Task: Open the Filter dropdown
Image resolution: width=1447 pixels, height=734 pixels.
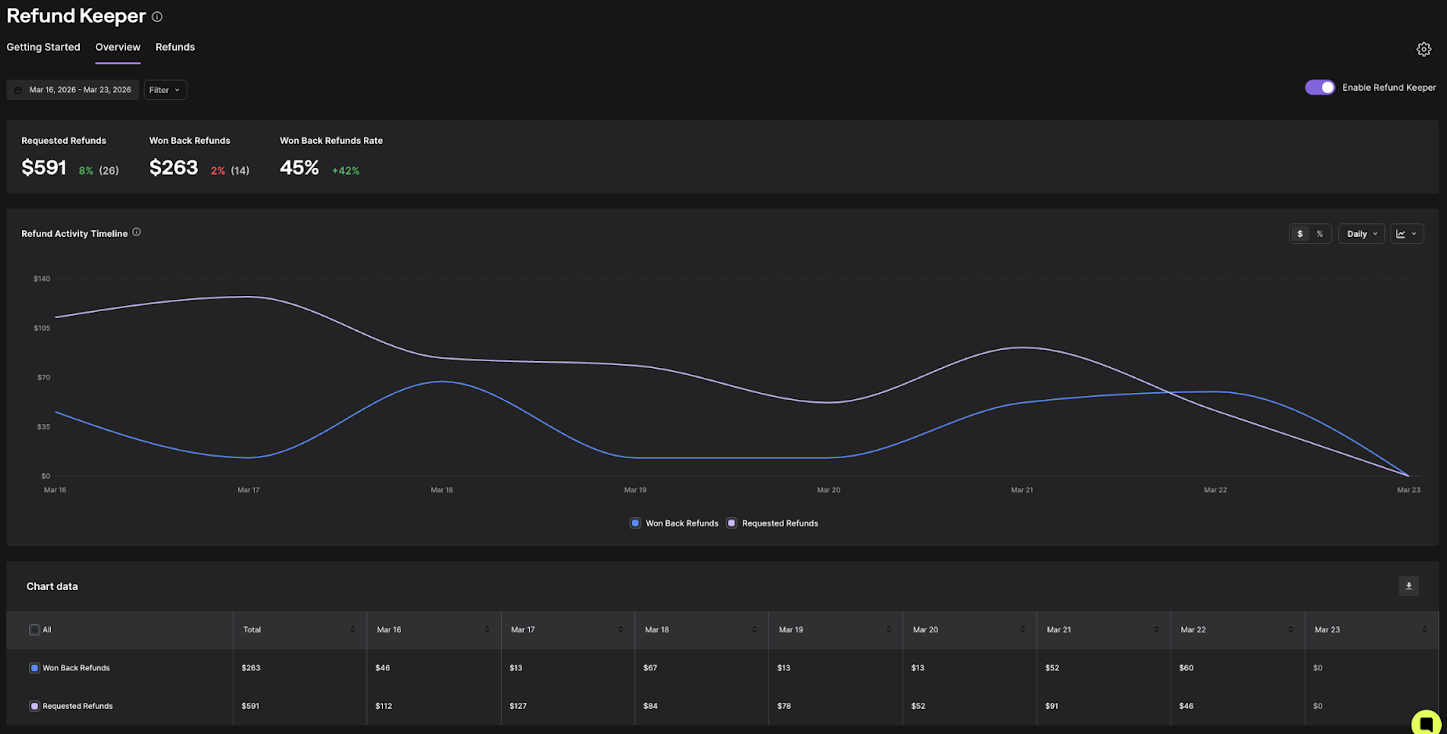Action: pyautogui.click(x=165, y=90)
